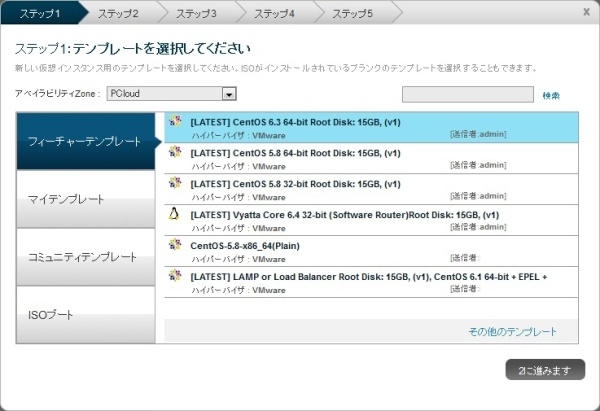Screen dimensions: 600x411
Task: Go to ステップ2 in wizard header
Action: pos(118,13)
